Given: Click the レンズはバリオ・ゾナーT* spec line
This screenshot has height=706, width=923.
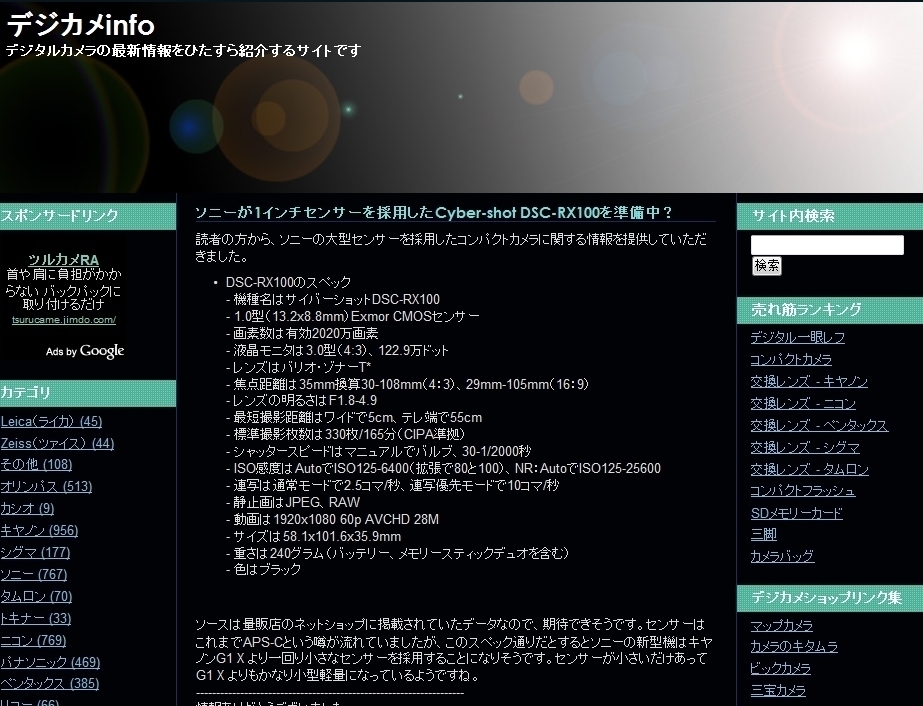Looking at the screenshot, I should pos(298,367).
